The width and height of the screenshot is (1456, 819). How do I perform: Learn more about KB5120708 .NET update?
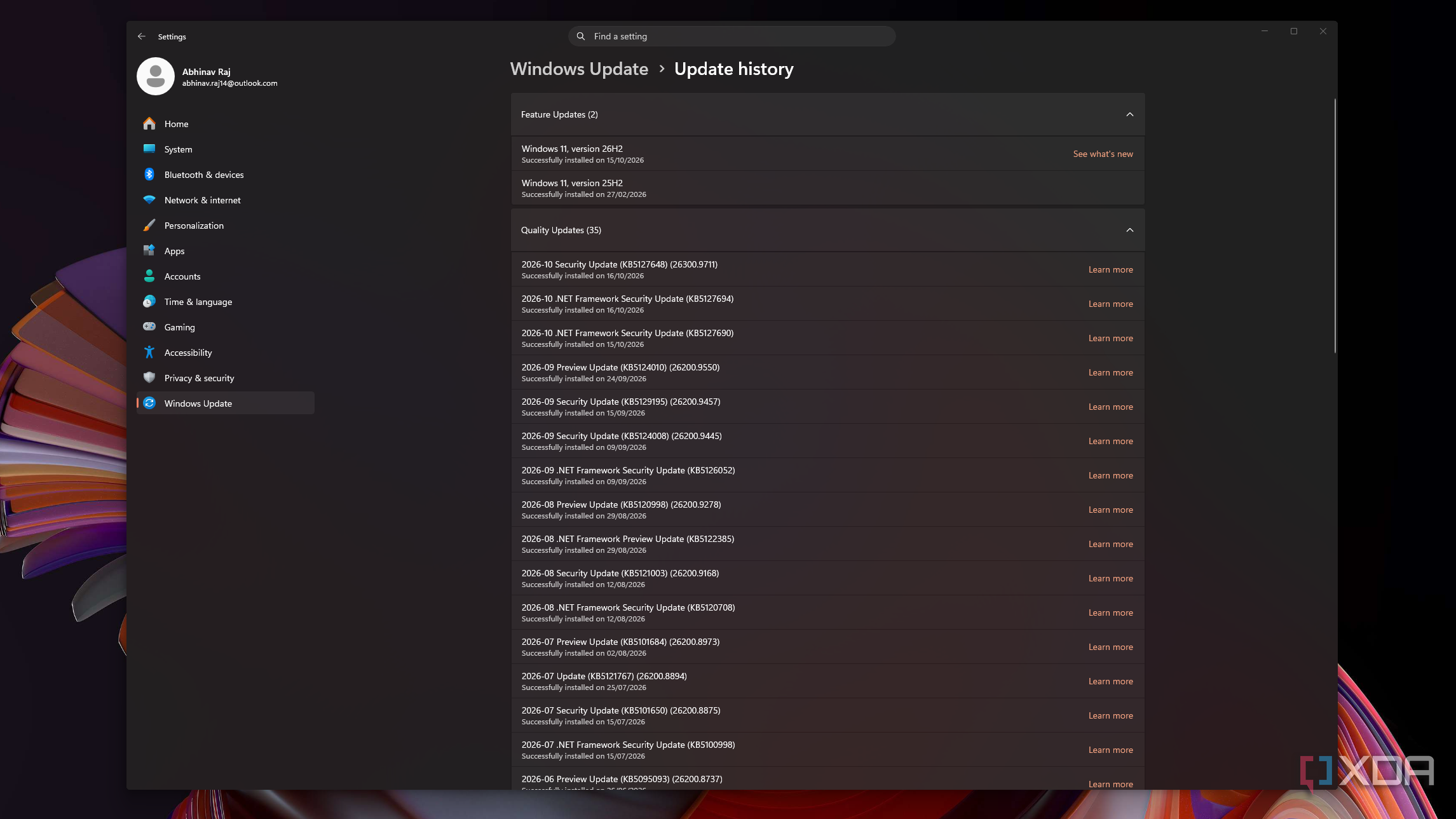click(x=1110, y=613)
